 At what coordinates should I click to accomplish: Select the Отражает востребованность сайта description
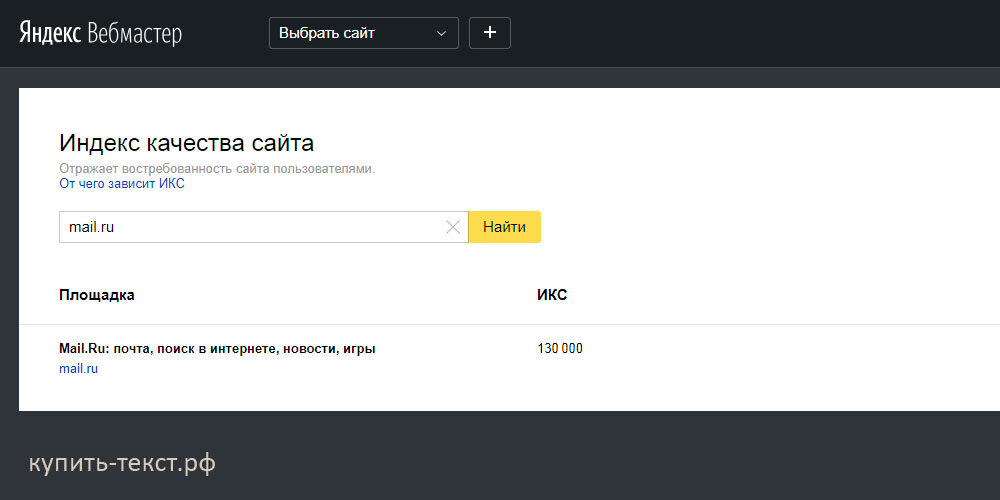[217, 169]
